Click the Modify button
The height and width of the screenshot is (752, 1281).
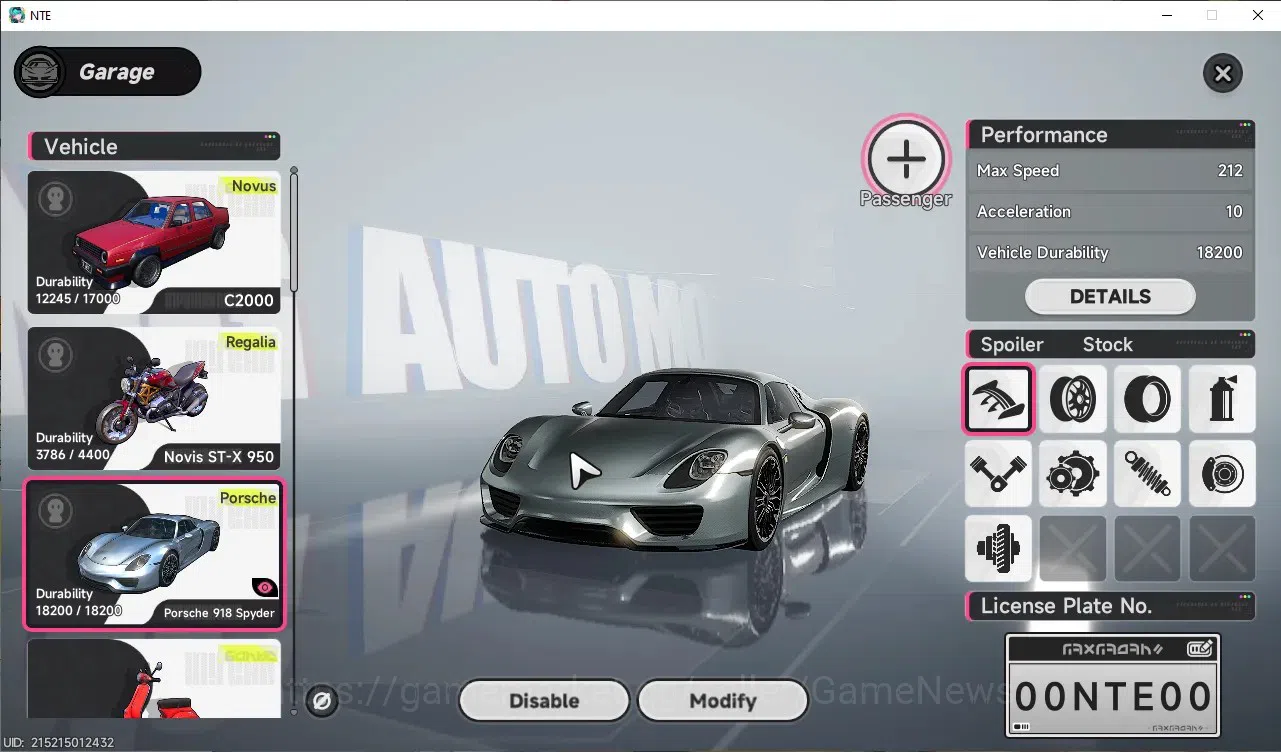tap(722, 701)
